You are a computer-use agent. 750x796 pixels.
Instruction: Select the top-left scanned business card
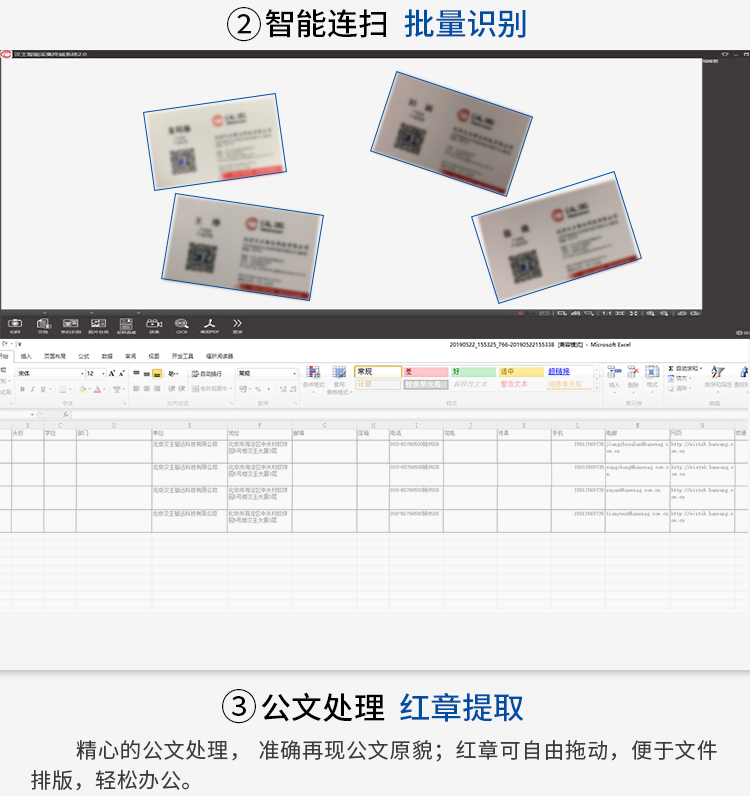[x=214, y=142]
